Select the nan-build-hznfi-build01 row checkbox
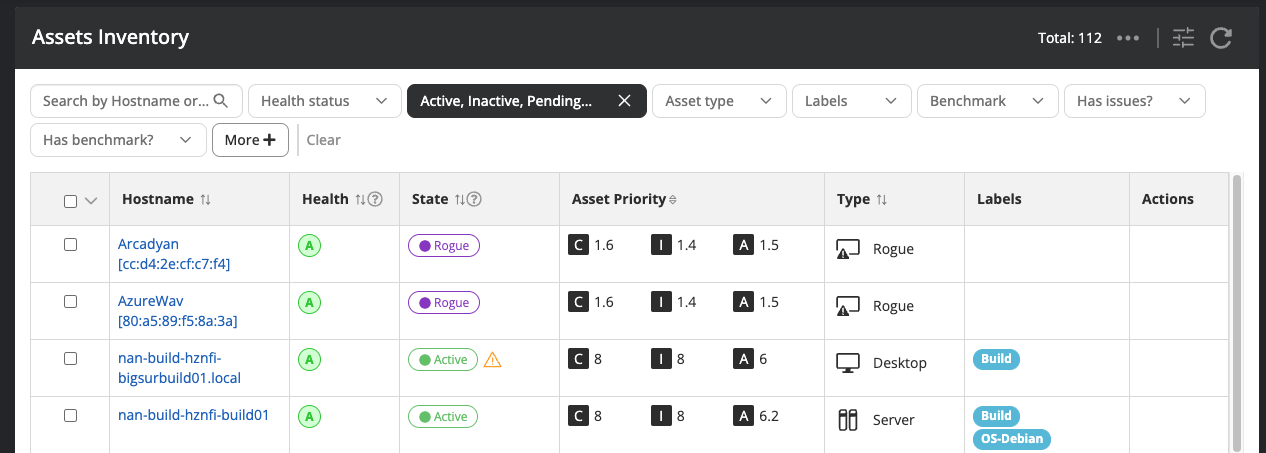The height and width of the screenshot is (453, 1266). coord(70,415)
